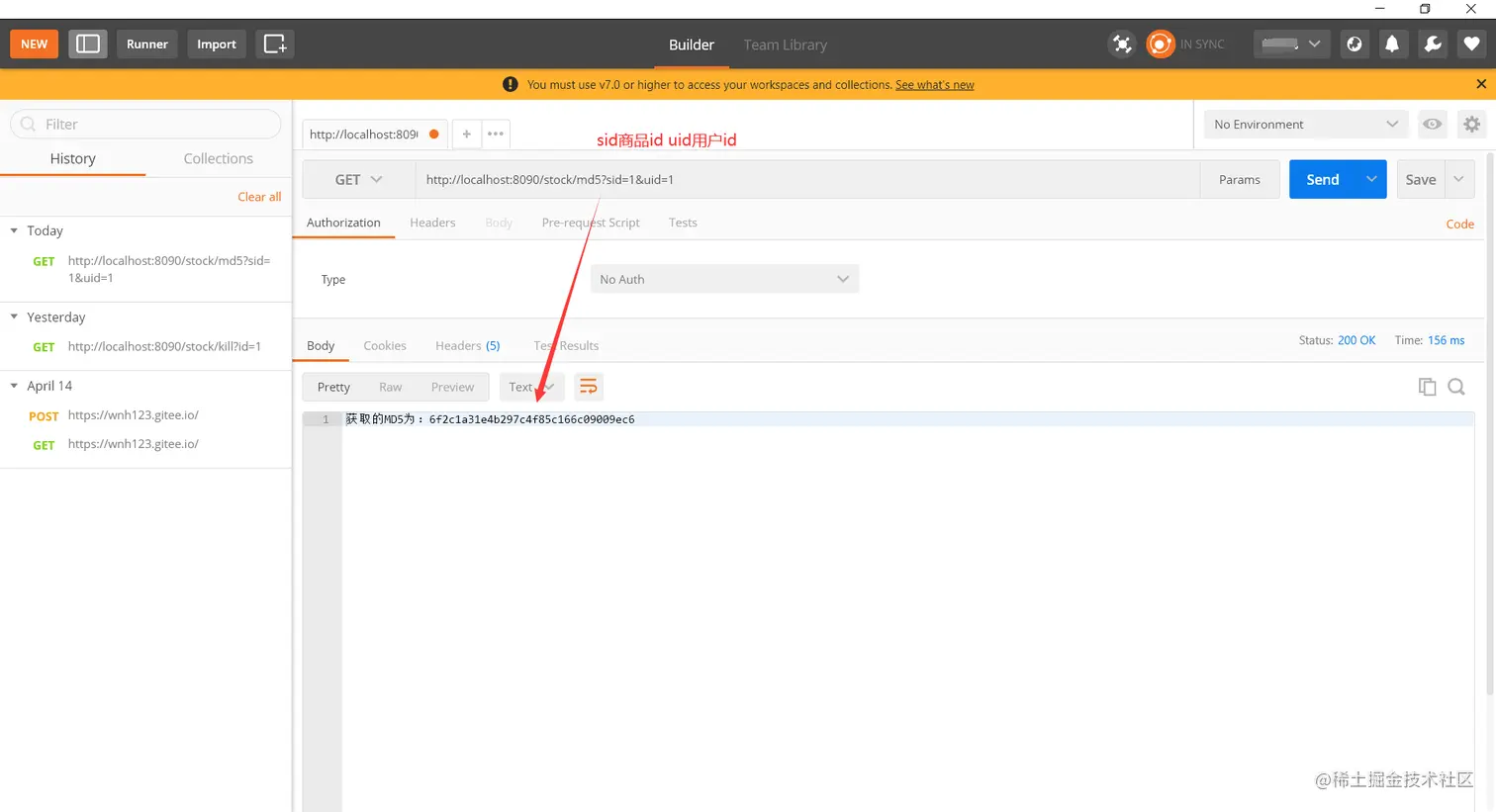
Task: Click the request URL field
Action: point(807,179)
